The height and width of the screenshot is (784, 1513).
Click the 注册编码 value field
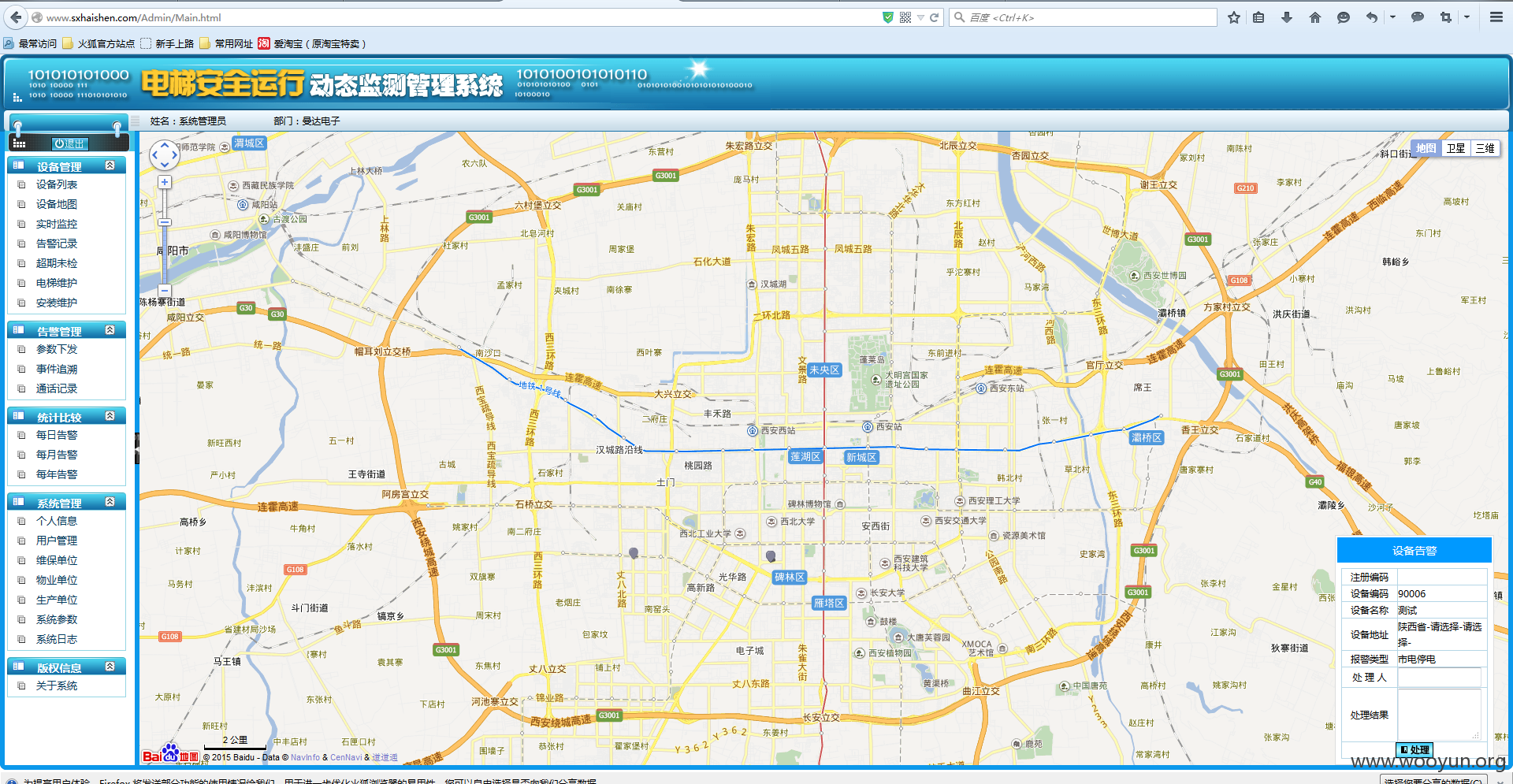pos(1441,577)
